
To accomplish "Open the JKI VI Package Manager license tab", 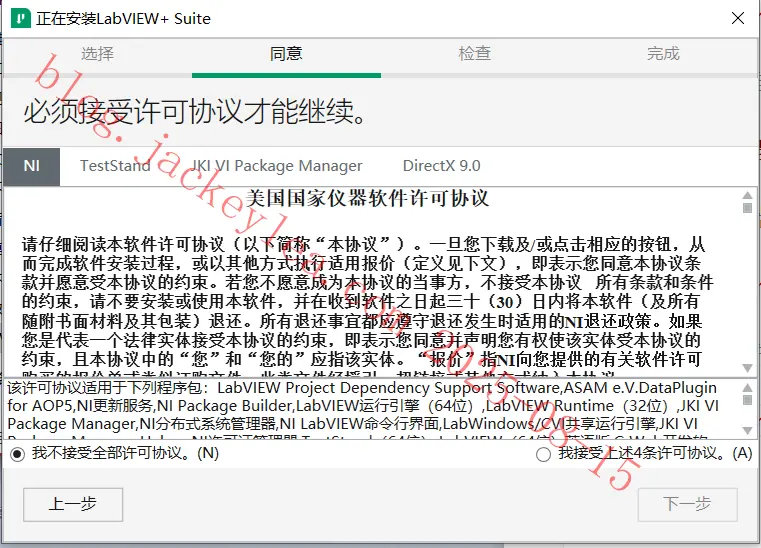I will click(277, 166).
